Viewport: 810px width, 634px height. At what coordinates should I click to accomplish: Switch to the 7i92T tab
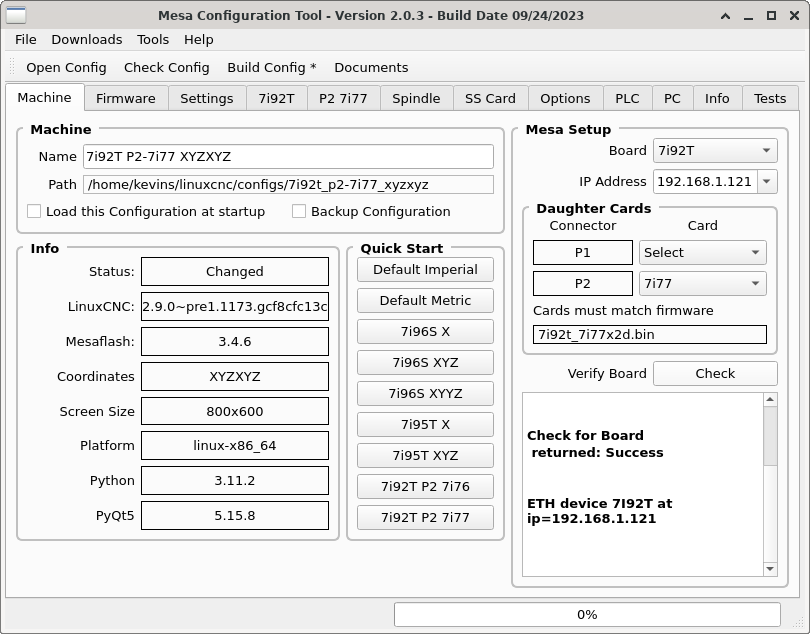[x=276, y=99]
